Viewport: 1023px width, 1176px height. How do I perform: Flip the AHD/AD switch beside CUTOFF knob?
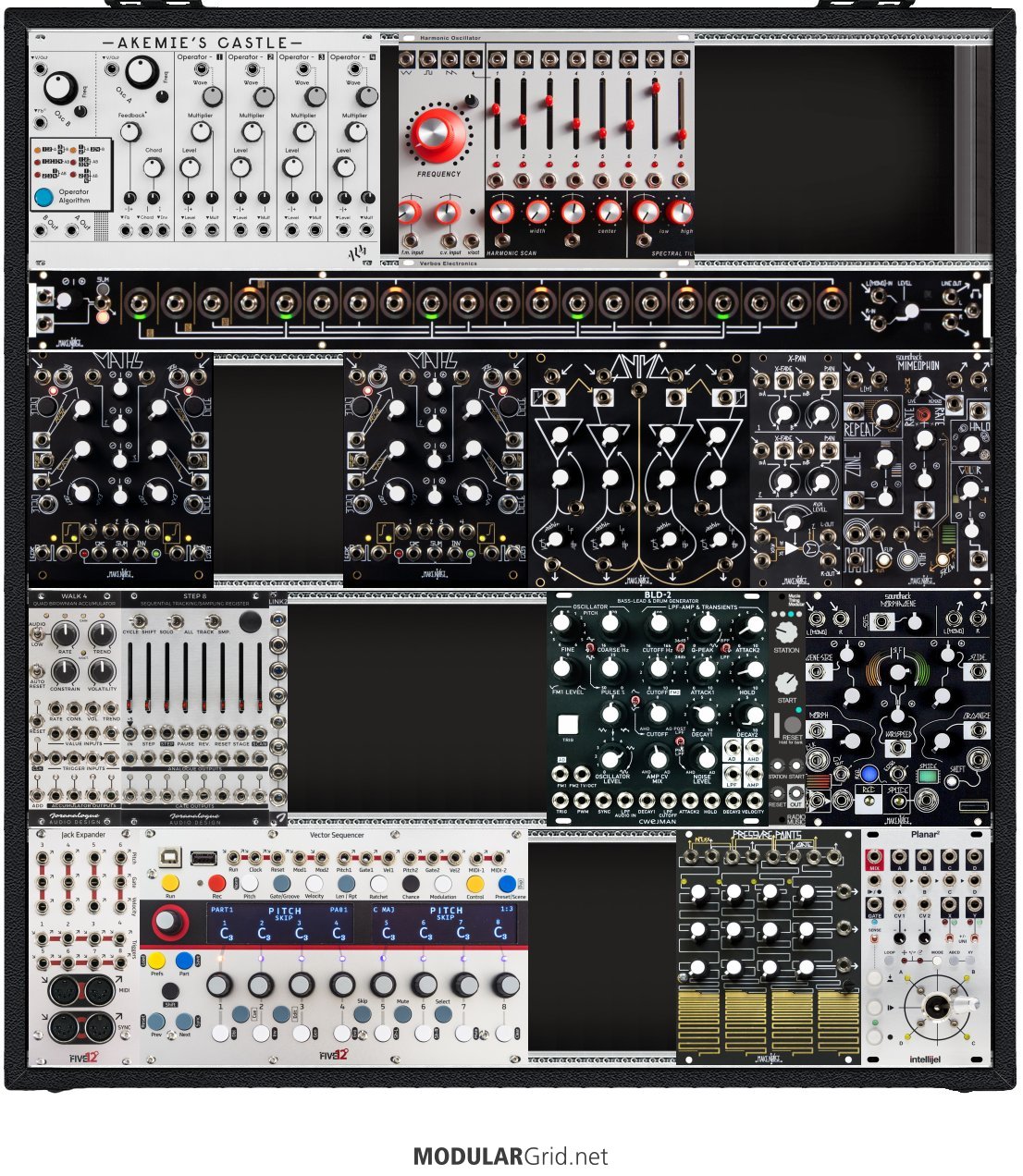[635, 701]
